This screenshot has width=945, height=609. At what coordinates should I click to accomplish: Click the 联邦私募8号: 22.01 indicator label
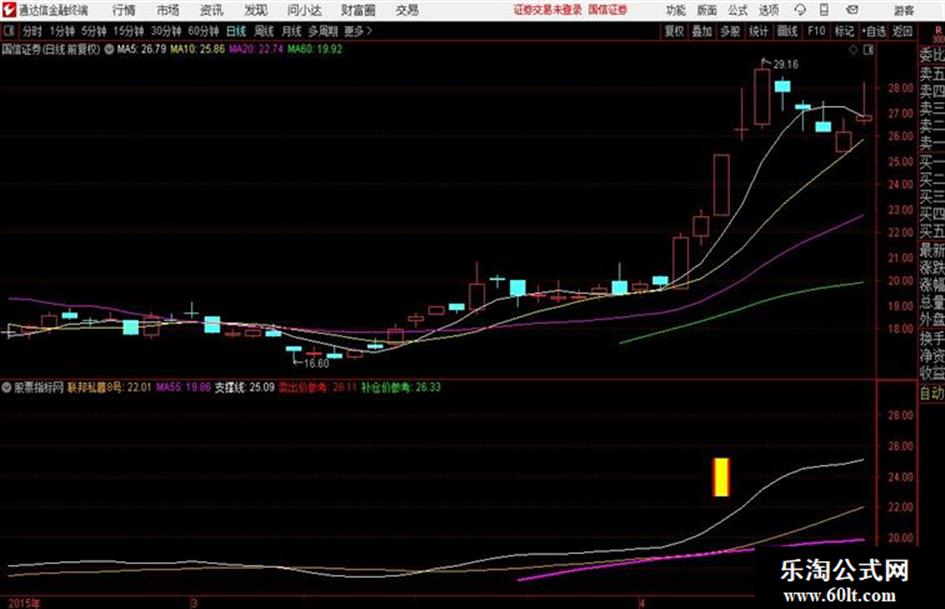click(x=109, y=387)
